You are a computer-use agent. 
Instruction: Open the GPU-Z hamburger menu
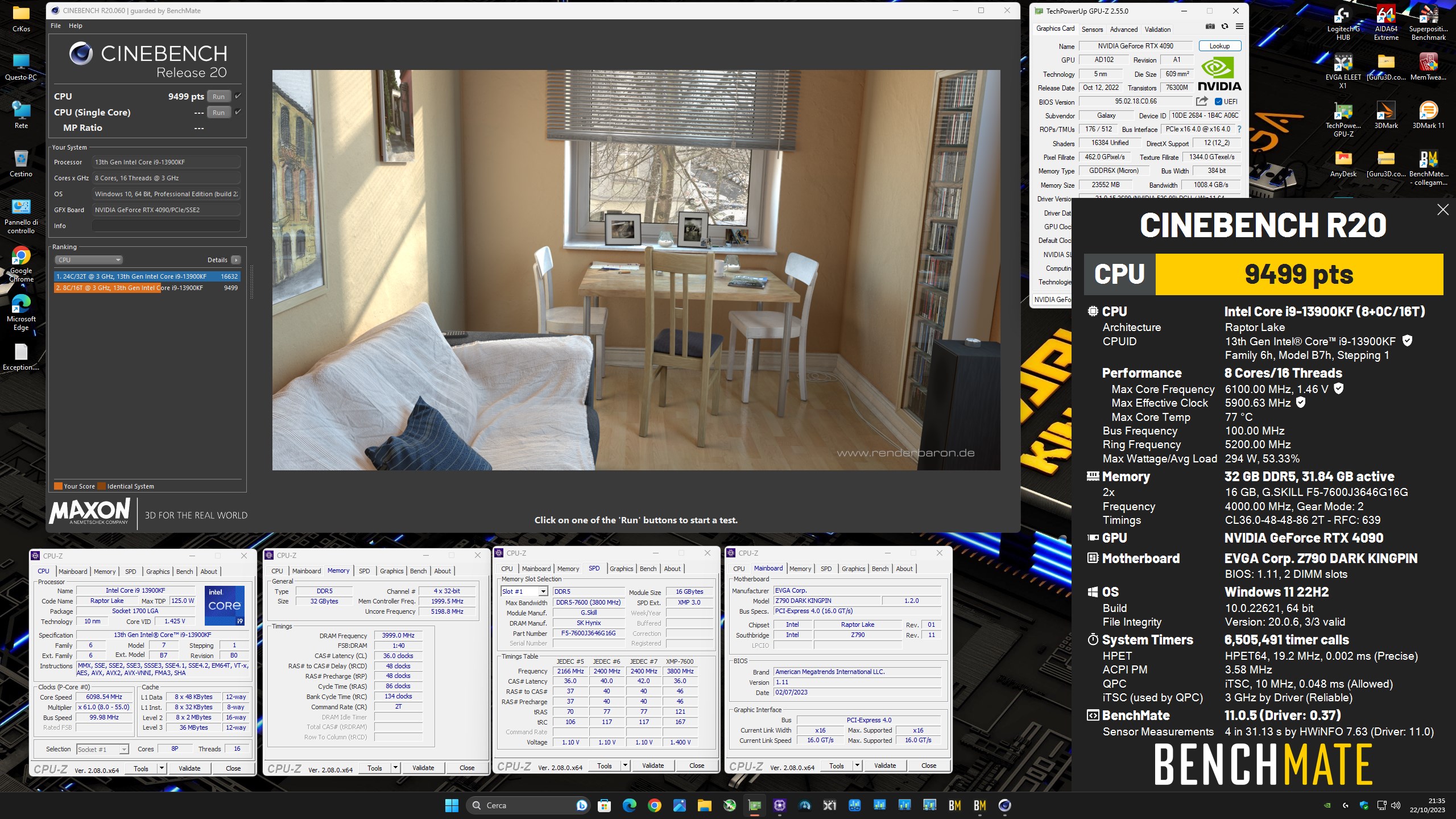1239,27
